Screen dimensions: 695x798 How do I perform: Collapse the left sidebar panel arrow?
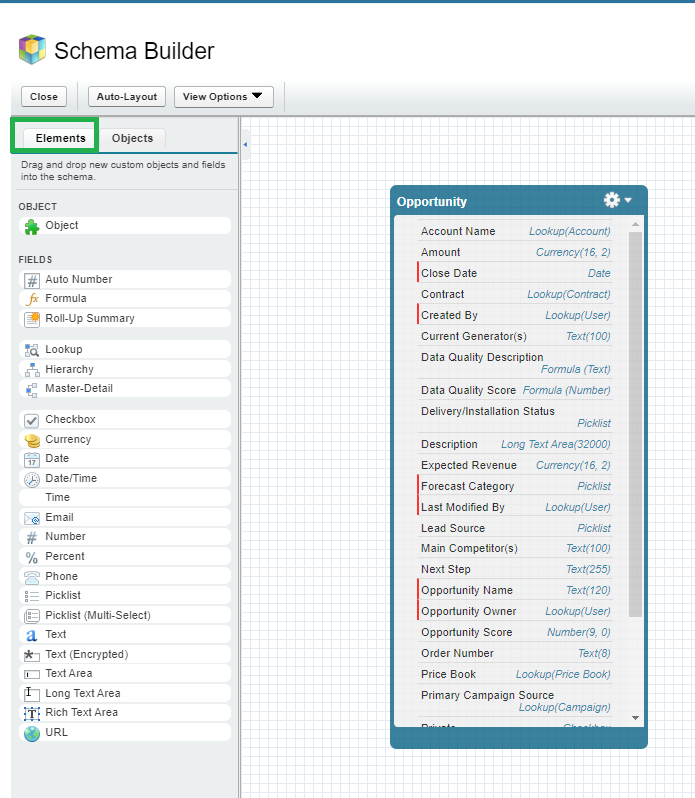[x=245, y=145]
